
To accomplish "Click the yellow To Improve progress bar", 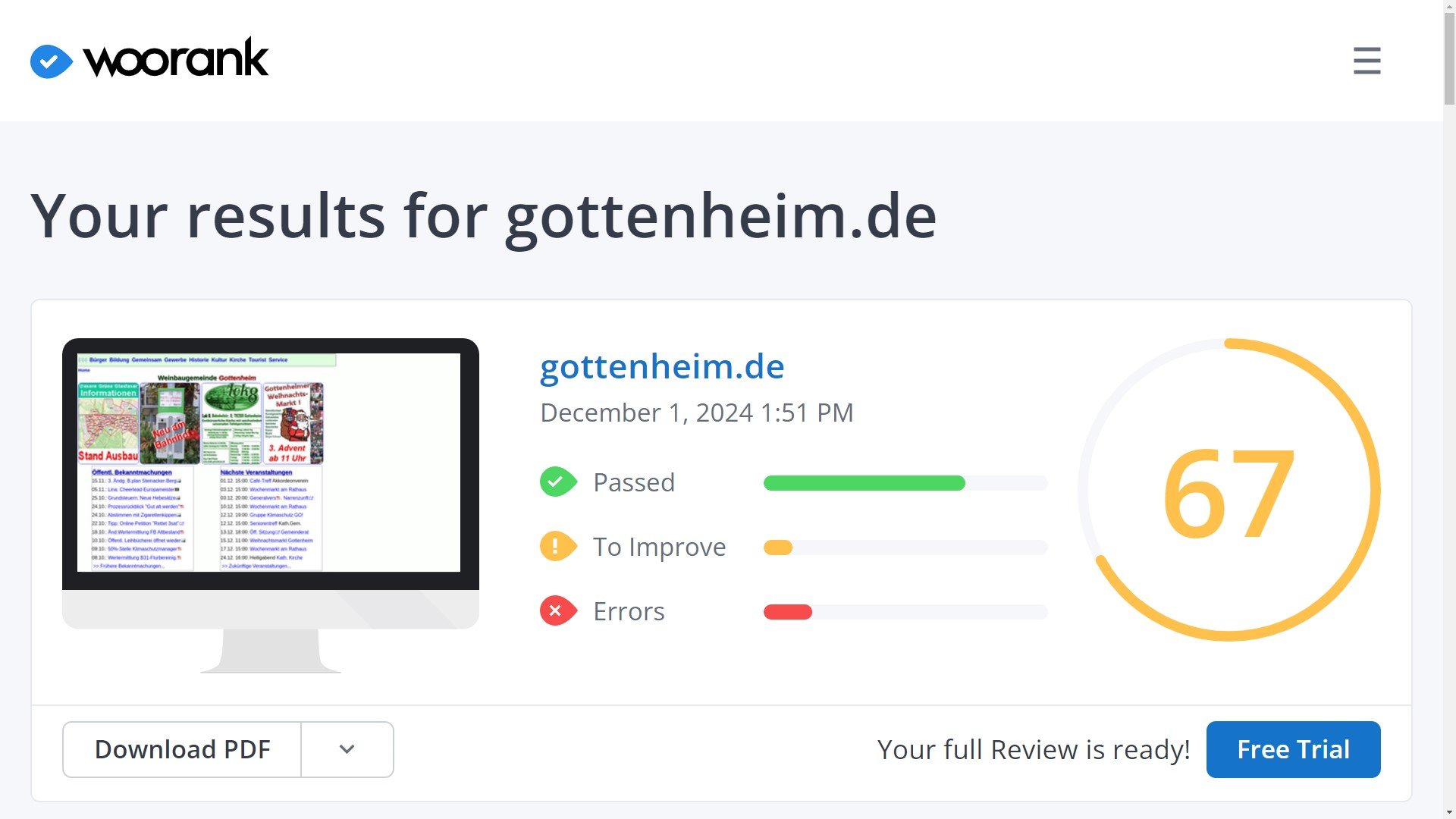I will [778, 548].
